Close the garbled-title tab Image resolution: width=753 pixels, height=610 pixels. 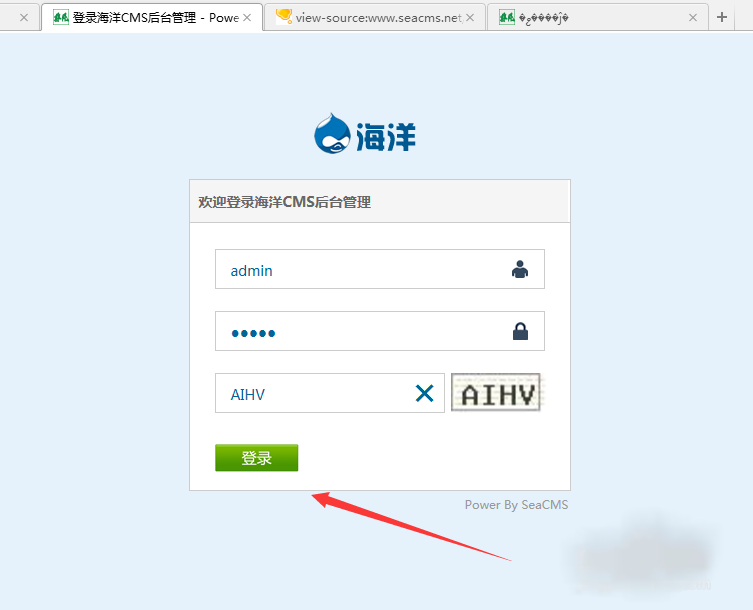[692, 18]
